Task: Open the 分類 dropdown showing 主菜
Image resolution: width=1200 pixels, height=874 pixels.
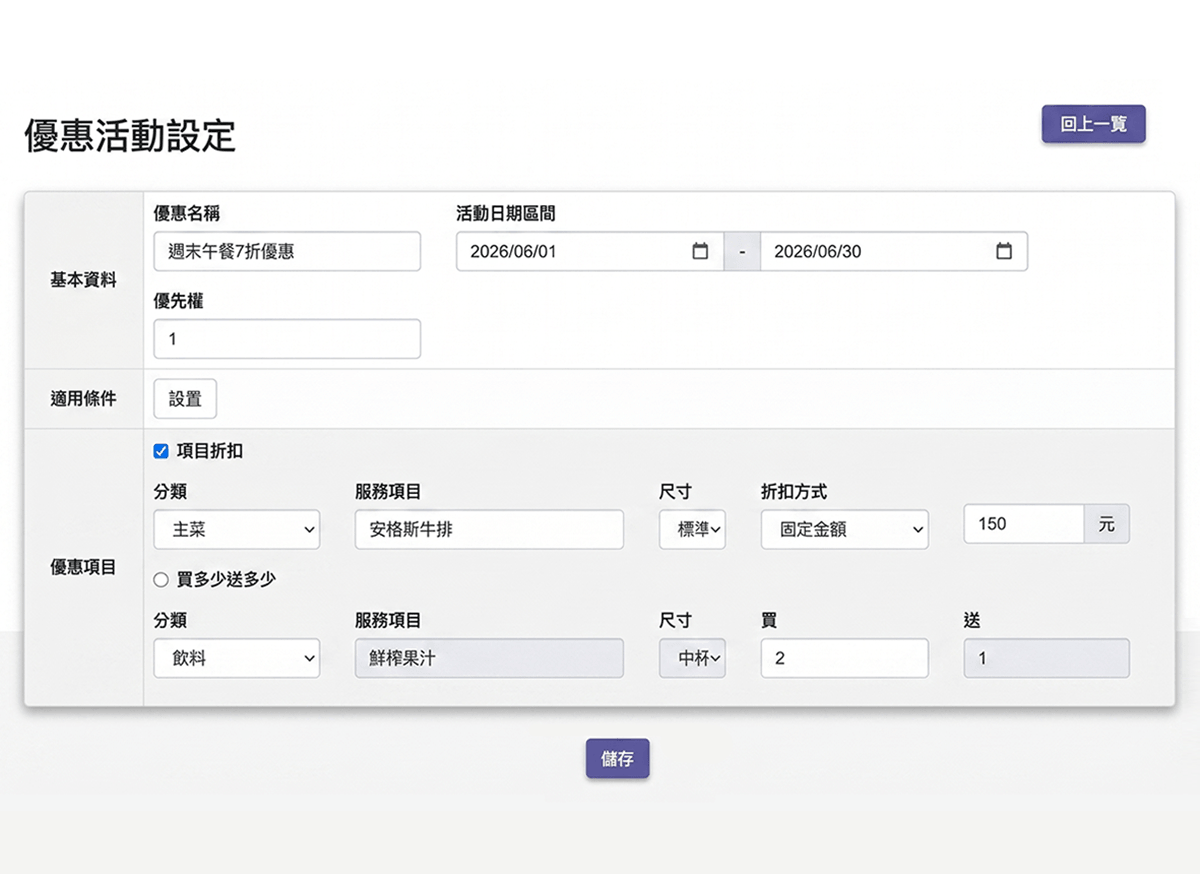Action: [236, 529]
